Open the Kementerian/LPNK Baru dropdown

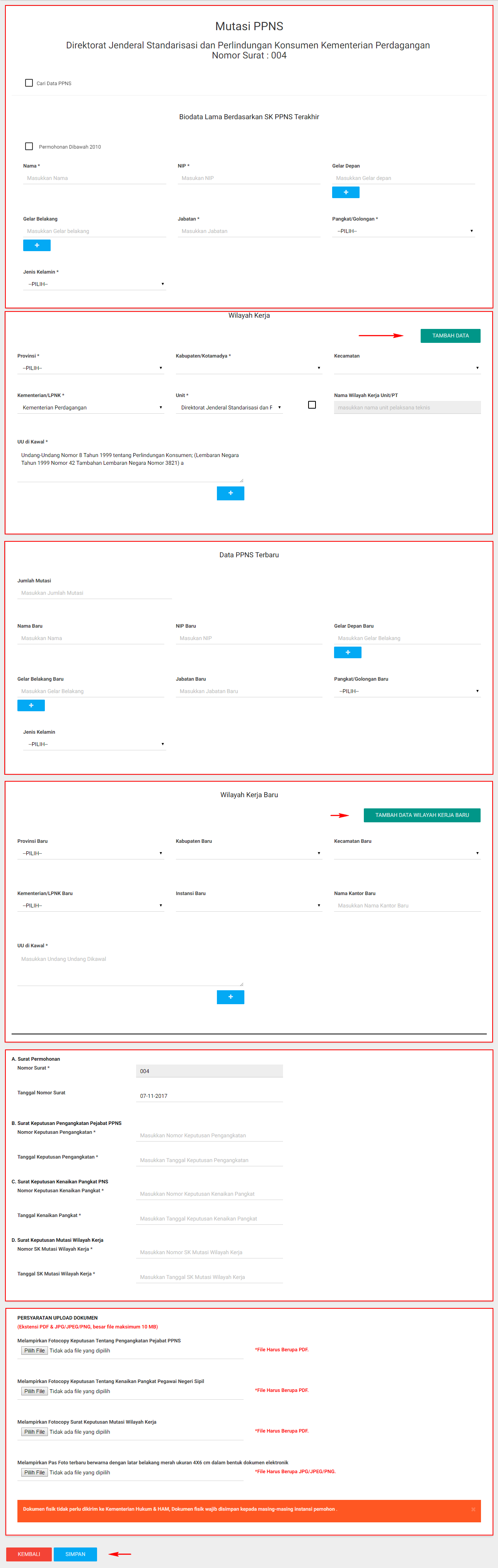(90, 906)
